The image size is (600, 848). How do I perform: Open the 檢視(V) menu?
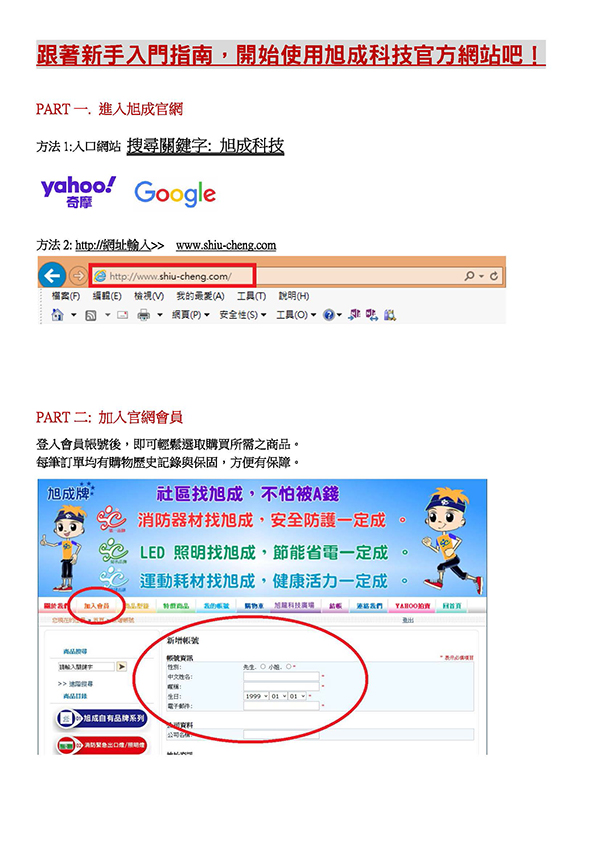[x=149, y=296]
